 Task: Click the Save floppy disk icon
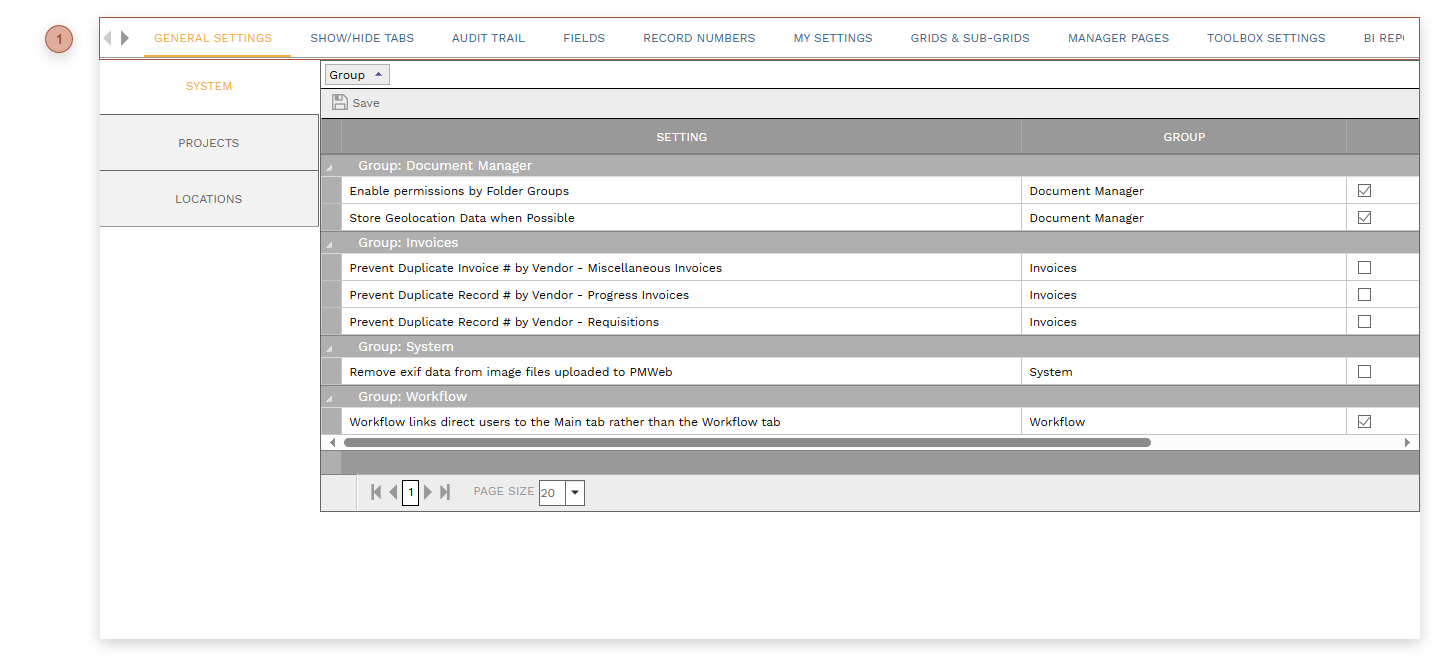pos(340,103)
